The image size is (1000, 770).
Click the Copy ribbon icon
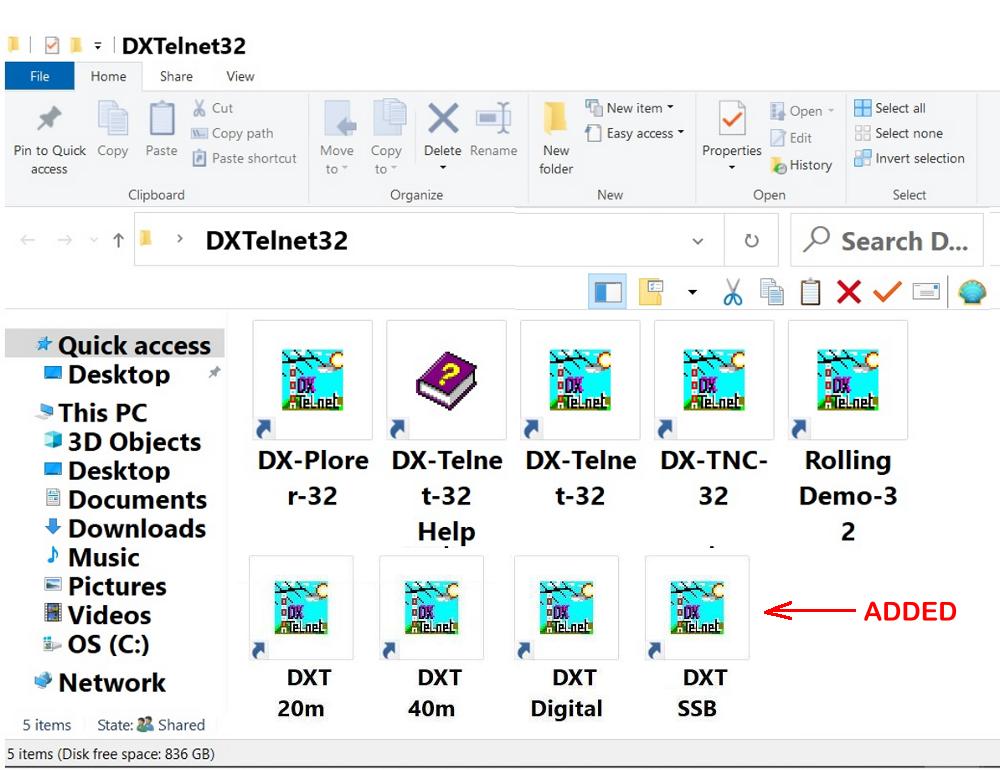click(x=113, y=119)
